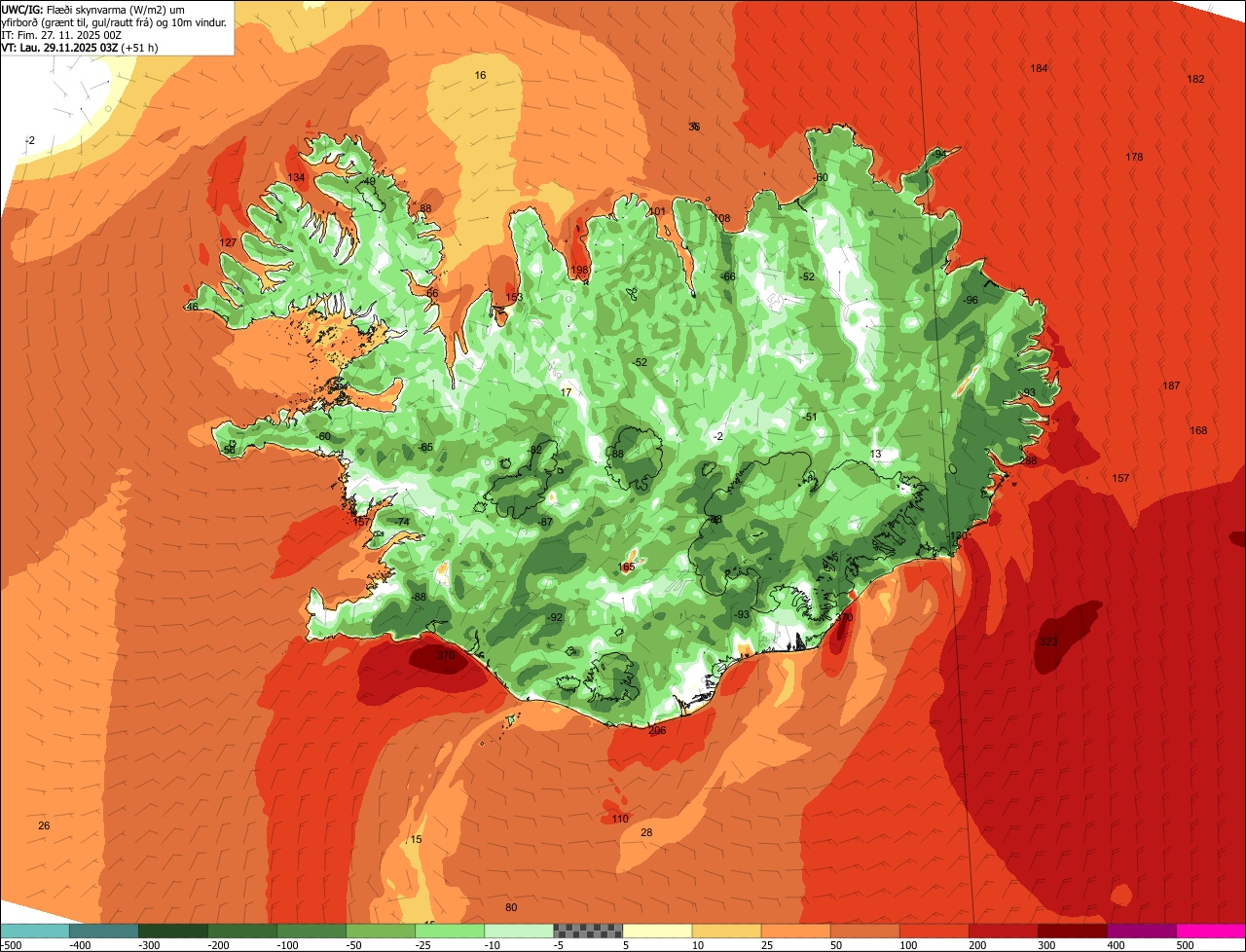Click the -50 to -25 legend color

380,931
